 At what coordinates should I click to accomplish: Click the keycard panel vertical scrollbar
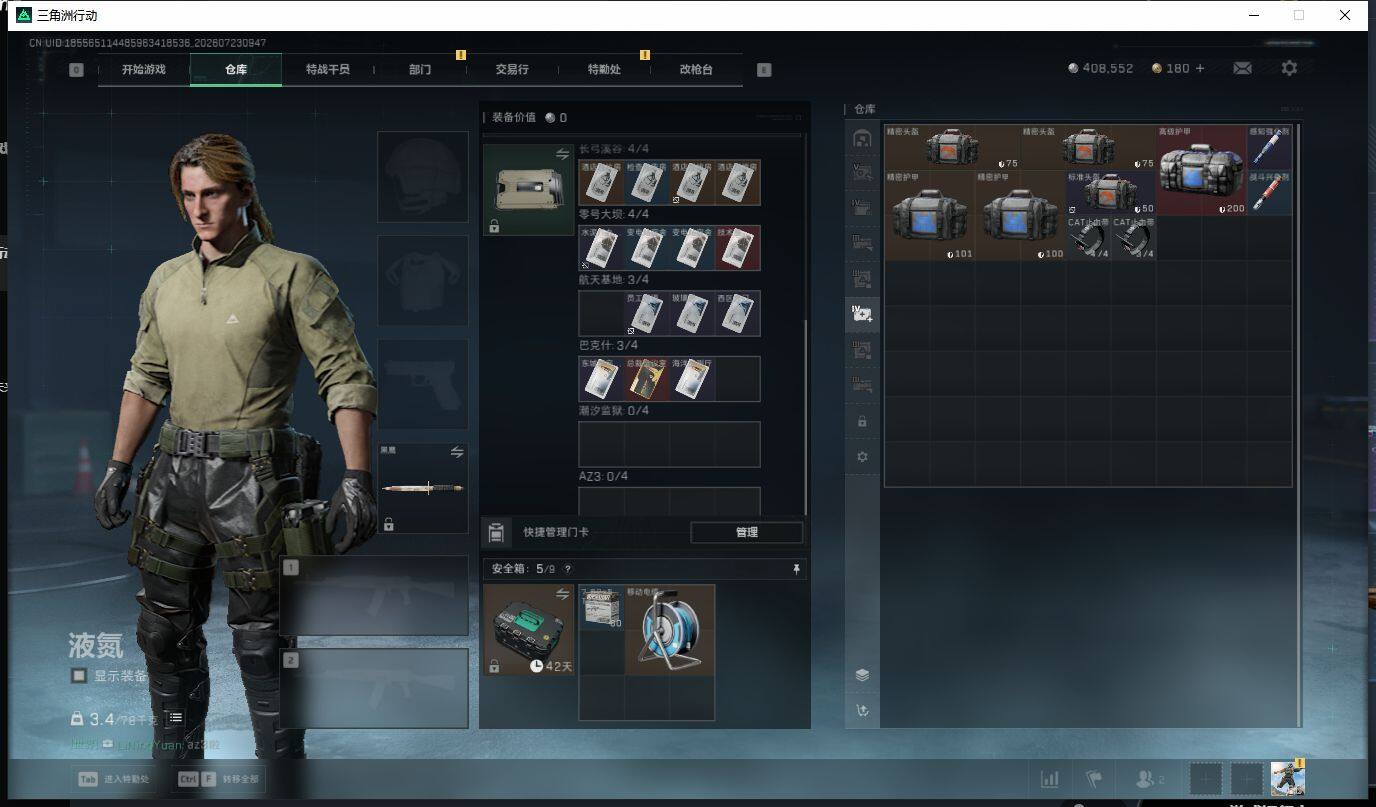click(805, 417)
